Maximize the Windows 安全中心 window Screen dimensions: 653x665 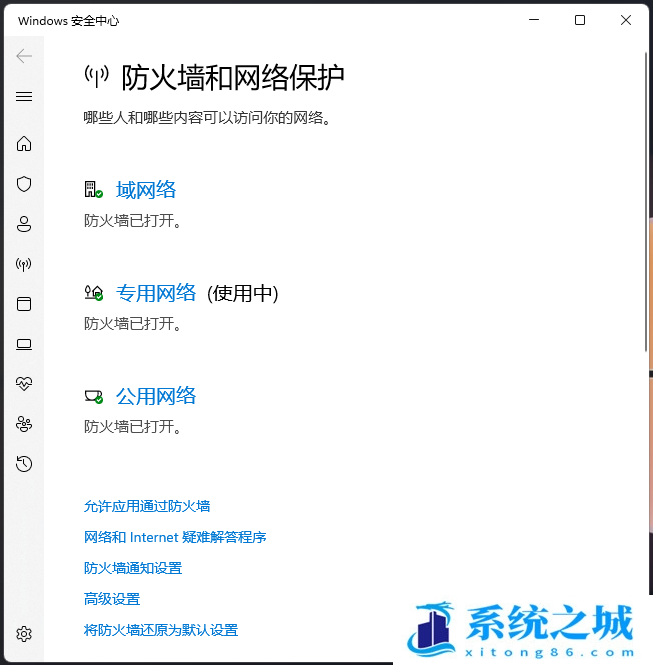580,20
